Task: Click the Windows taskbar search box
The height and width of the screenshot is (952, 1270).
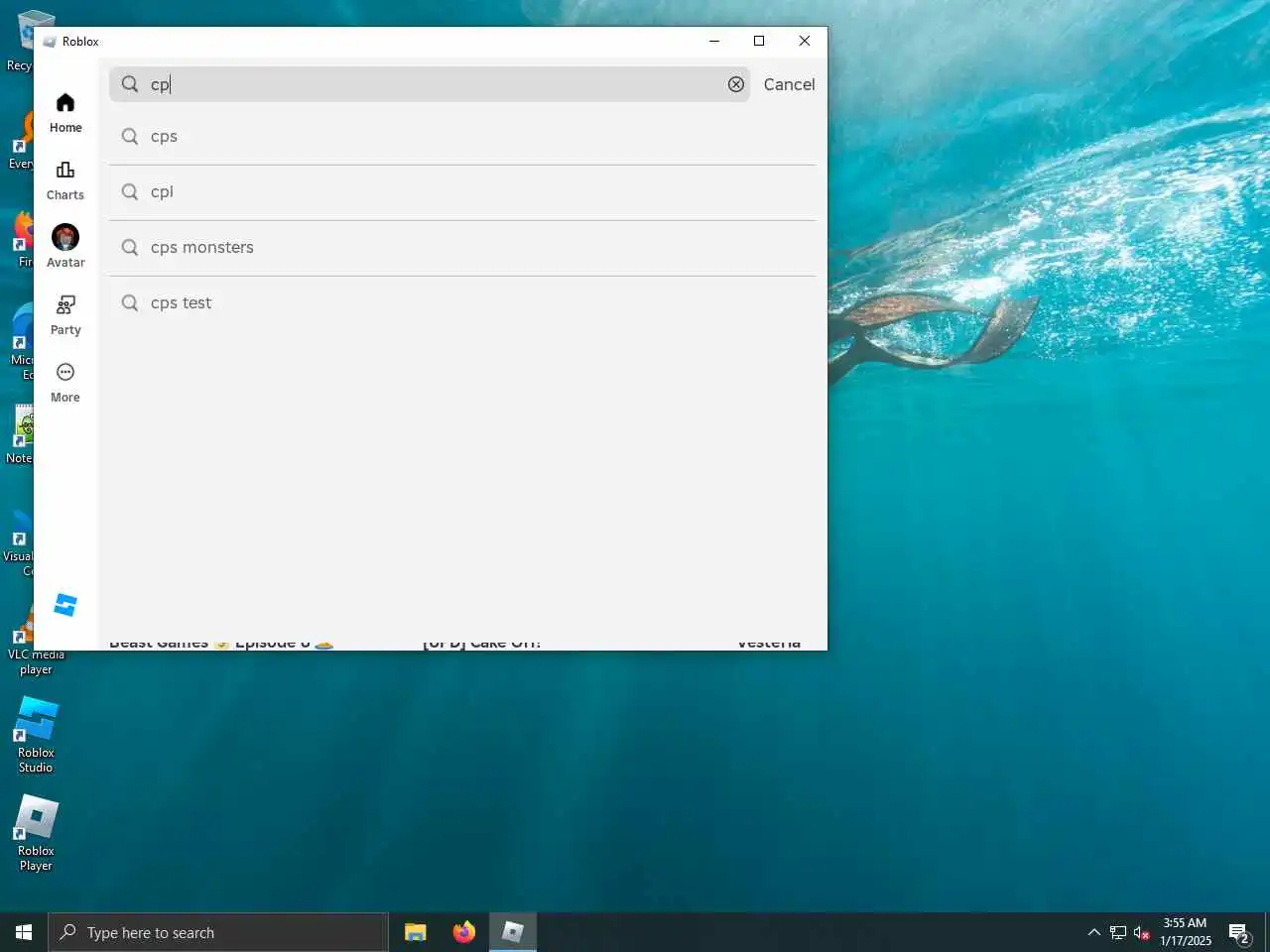Action: tap(218, 932)
